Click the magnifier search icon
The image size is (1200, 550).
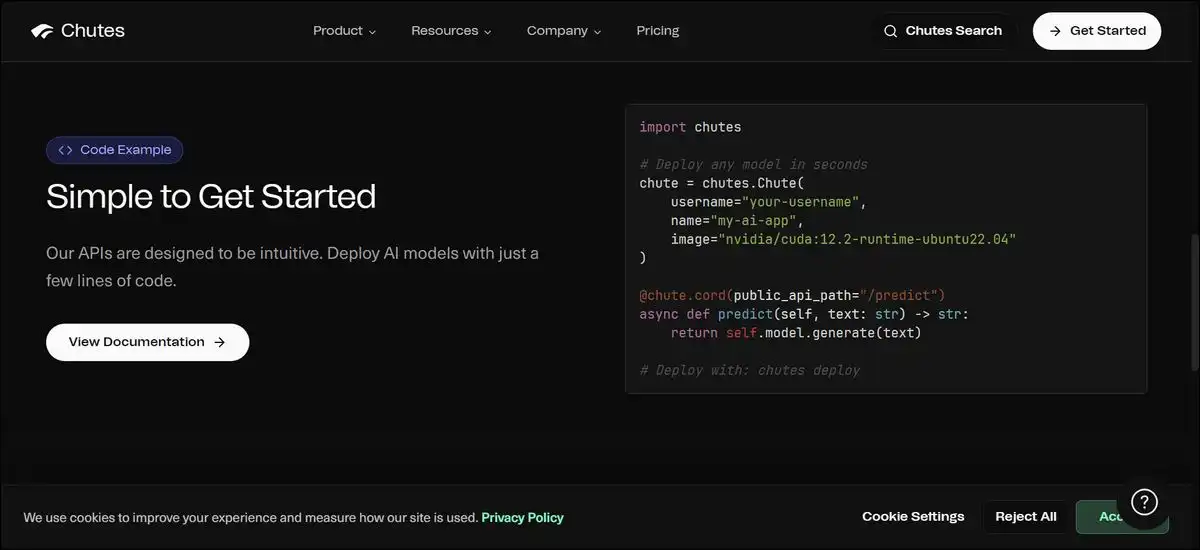click(x=890, y=31)
